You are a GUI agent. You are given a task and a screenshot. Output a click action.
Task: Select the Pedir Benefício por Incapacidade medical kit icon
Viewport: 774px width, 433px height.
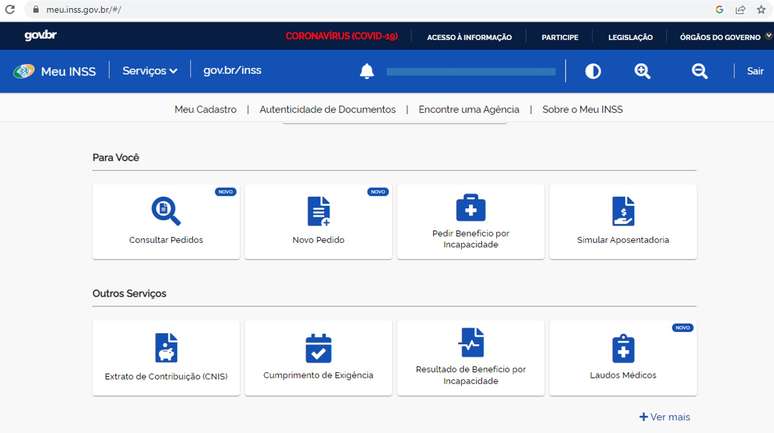click(x=470, y=207)
